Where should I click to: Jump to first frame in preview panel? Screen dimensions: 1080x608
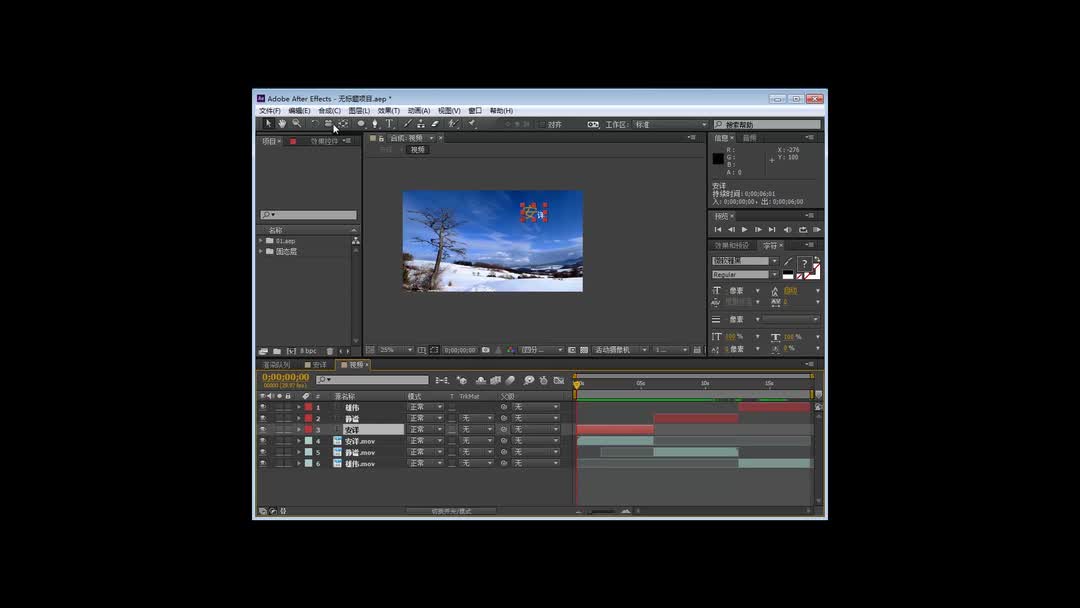[718, 229]
